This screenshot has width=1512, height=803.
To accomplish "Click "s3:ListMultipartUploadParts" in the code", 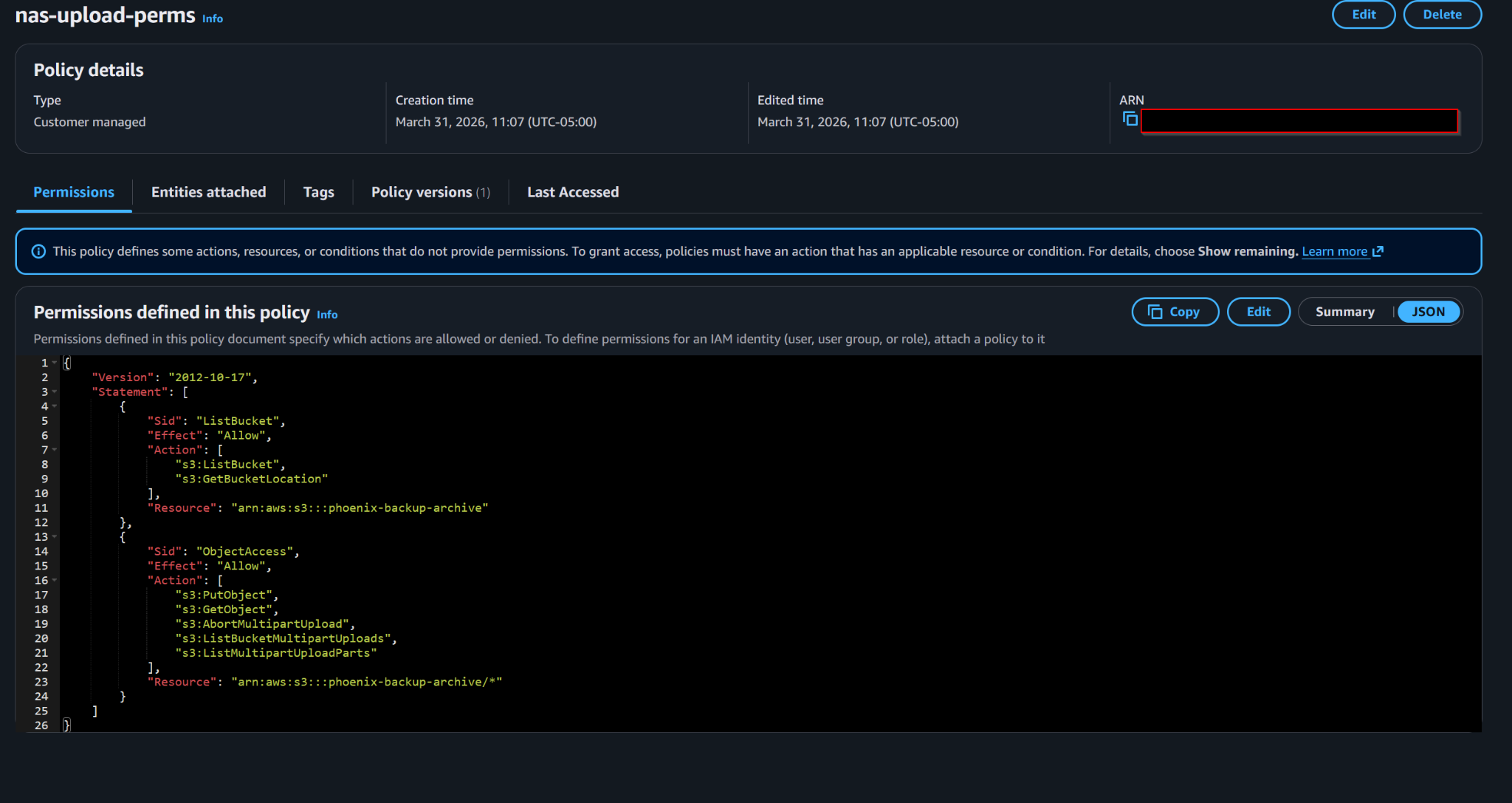I will click(x=276, y=653).
